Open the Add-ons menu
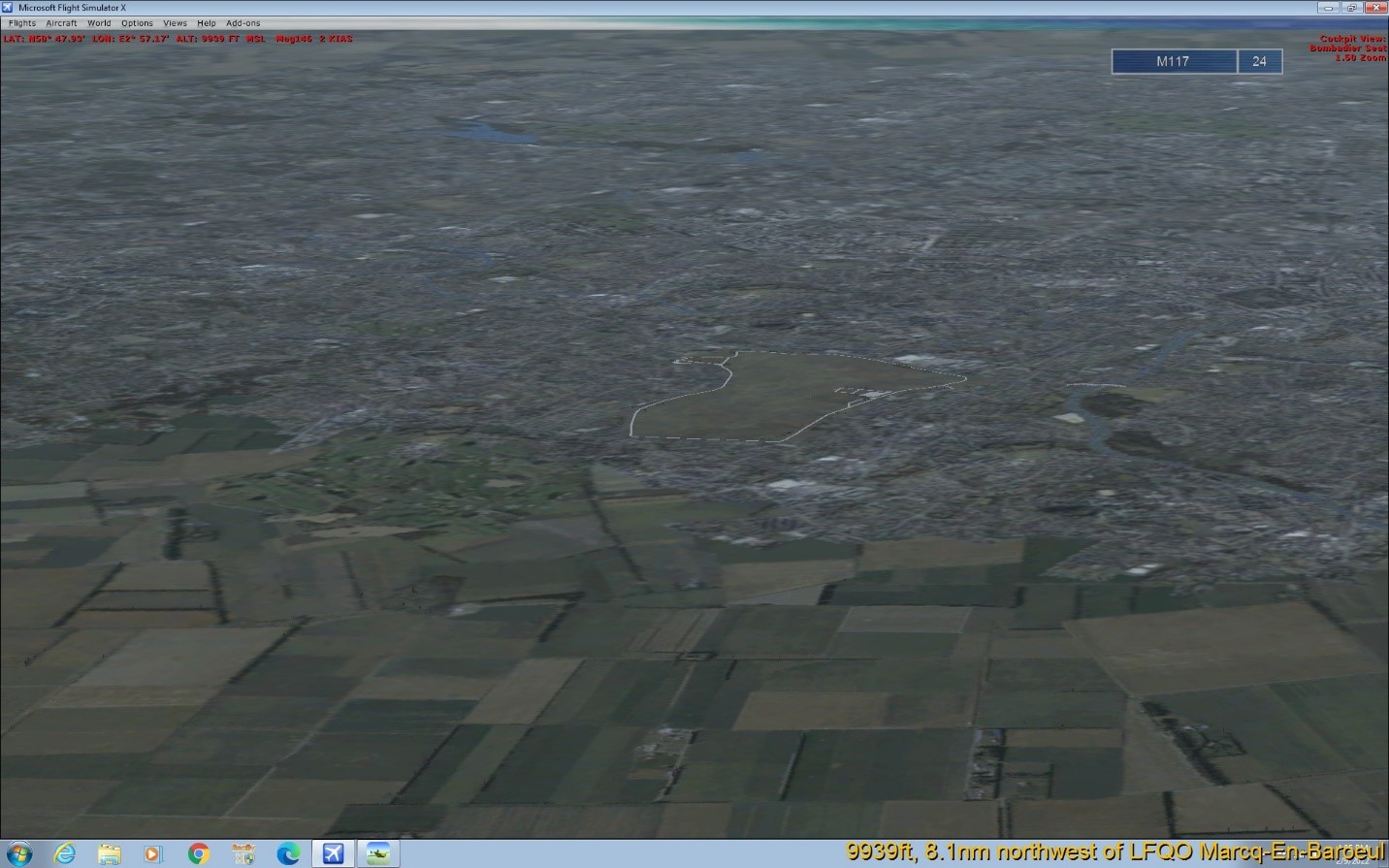 coord(242,23)
